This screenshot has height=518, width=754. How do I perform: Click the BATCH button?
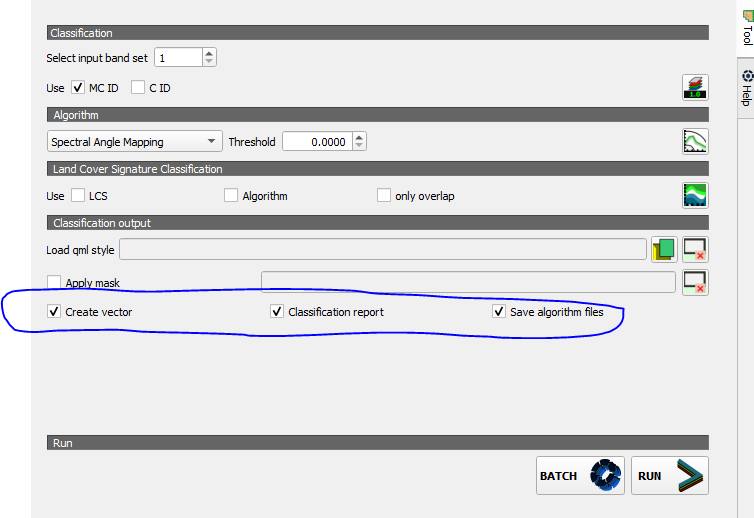pyautogui.click(x=580, y=476)
